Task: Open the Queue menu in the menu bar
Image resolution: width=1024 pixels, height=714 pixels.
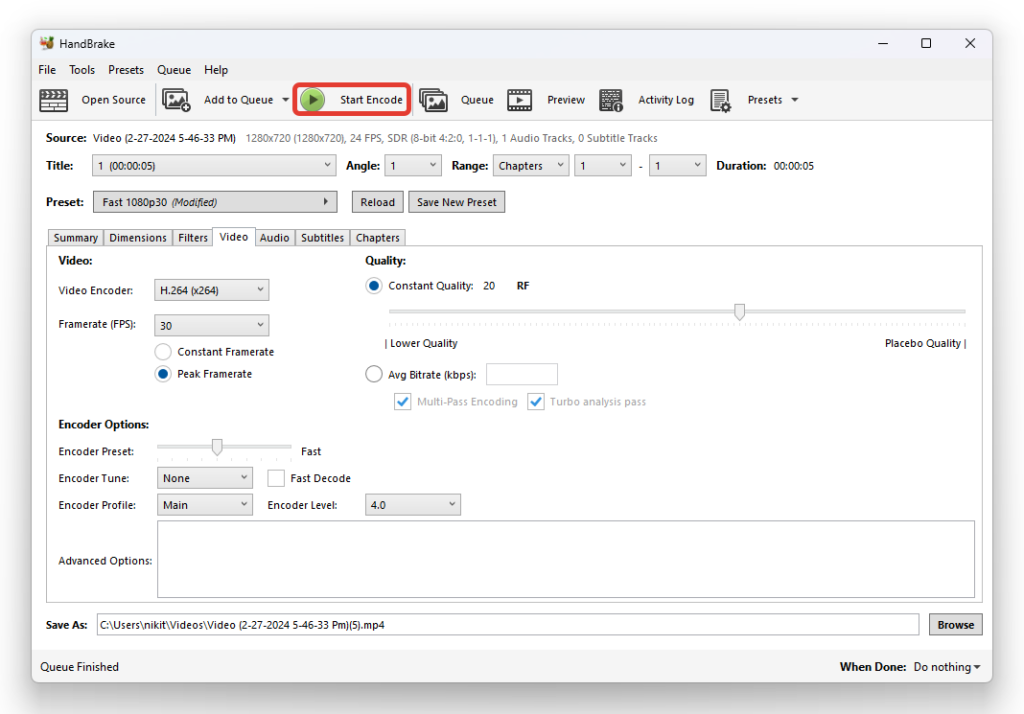Action: [x=174, y=70]
